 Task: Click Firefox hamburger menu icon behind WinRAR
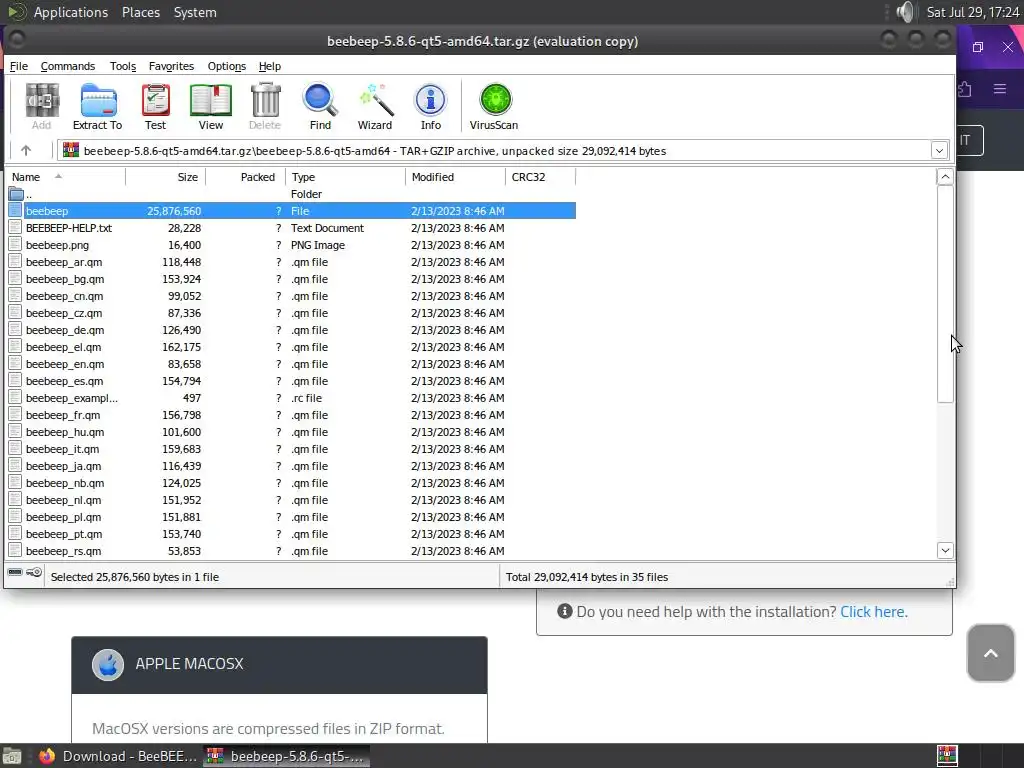(x=1000, y=89)
